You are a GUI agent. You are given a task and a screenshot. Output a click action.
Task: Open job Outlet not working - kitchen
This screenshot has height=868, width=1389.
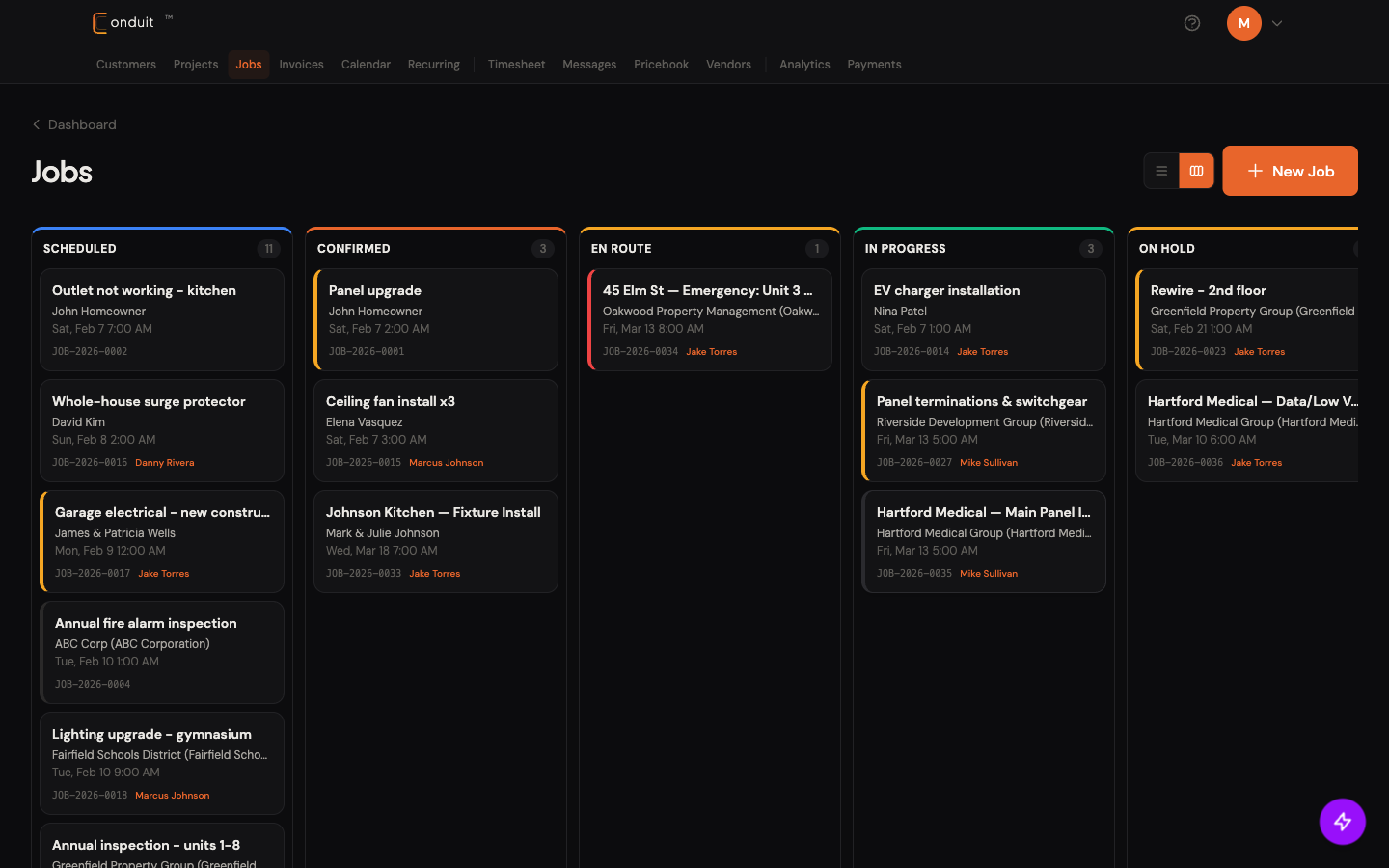tap(162, 319)
